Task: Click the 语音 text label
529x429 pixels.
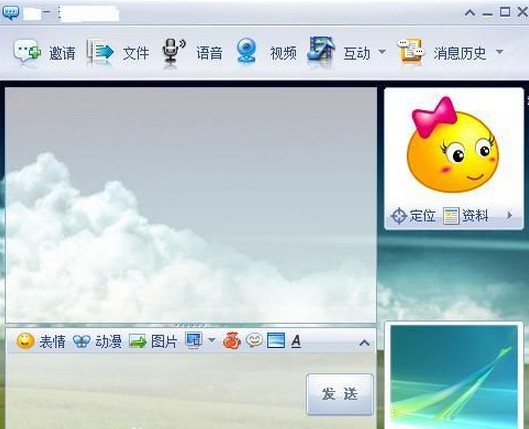Action: click(210, 53)
